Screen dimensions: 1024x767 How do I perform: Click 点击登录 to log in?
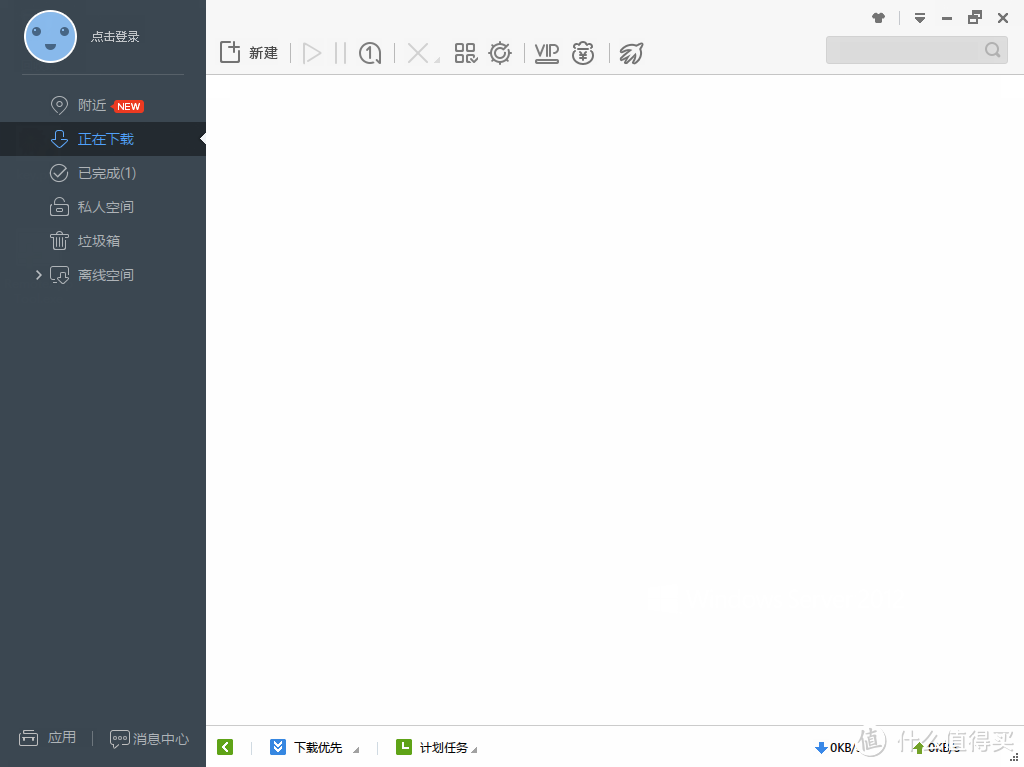115,37
